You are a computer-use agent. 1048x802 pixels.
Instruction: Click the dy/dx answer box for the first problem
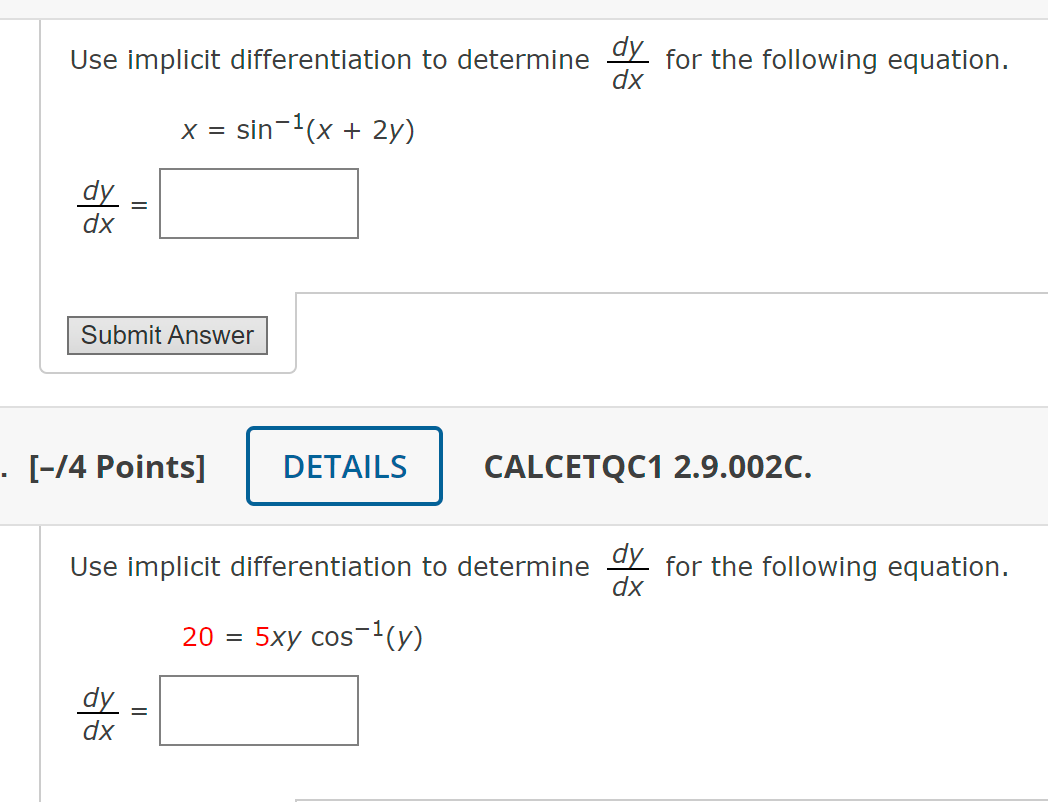pyautogui.click(x=258, y=203)
